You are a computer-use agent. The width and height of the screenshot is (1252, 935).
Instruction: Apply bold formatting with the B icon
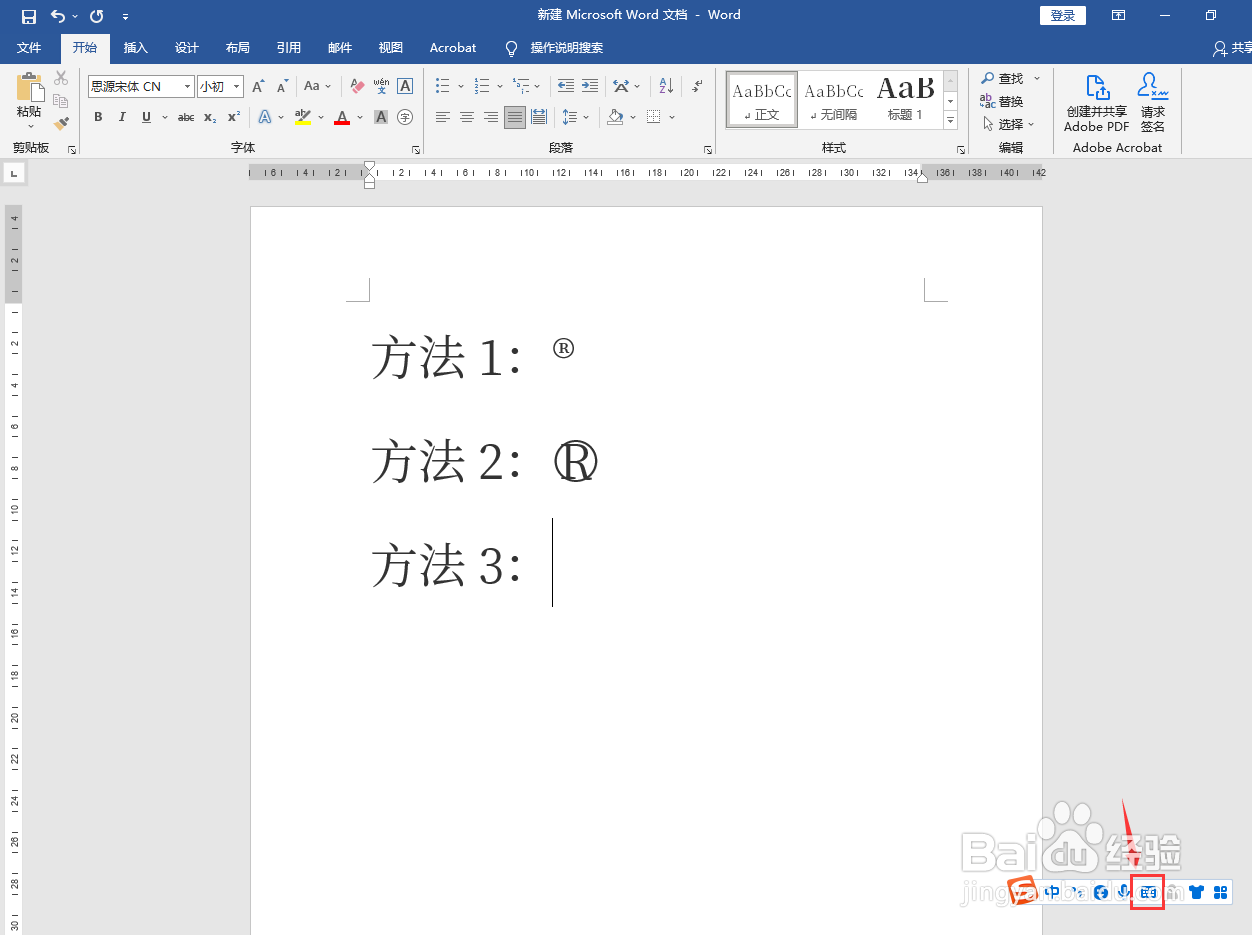point(97,117)
